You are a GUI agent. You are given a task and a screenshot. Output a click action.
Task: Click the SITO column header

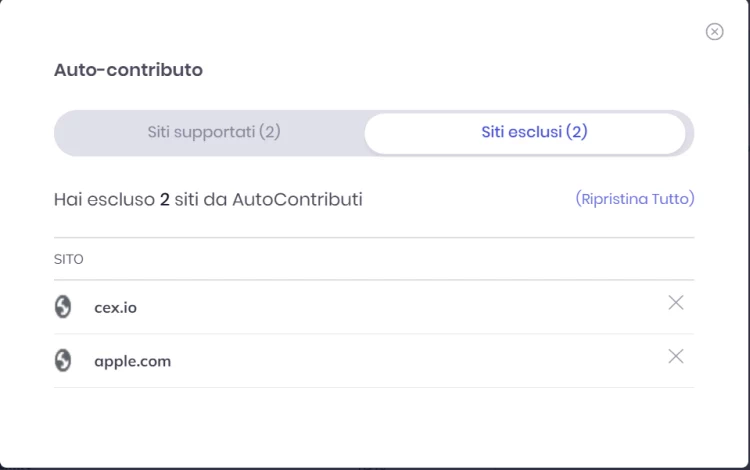click(x=68, y=259)
